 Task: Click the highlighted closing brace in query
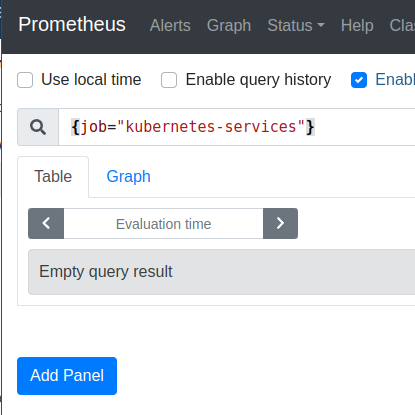(x=310, y=127)
